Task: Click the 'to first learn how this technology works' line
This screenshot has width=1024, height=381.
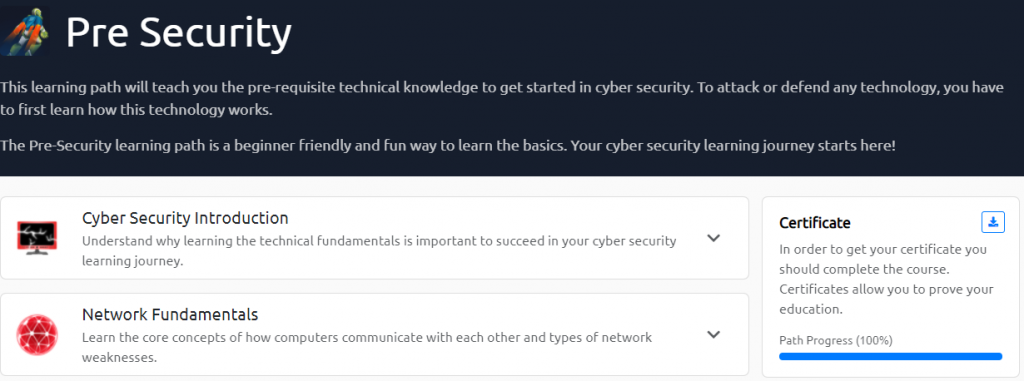Action: click(x=136, y=110)
